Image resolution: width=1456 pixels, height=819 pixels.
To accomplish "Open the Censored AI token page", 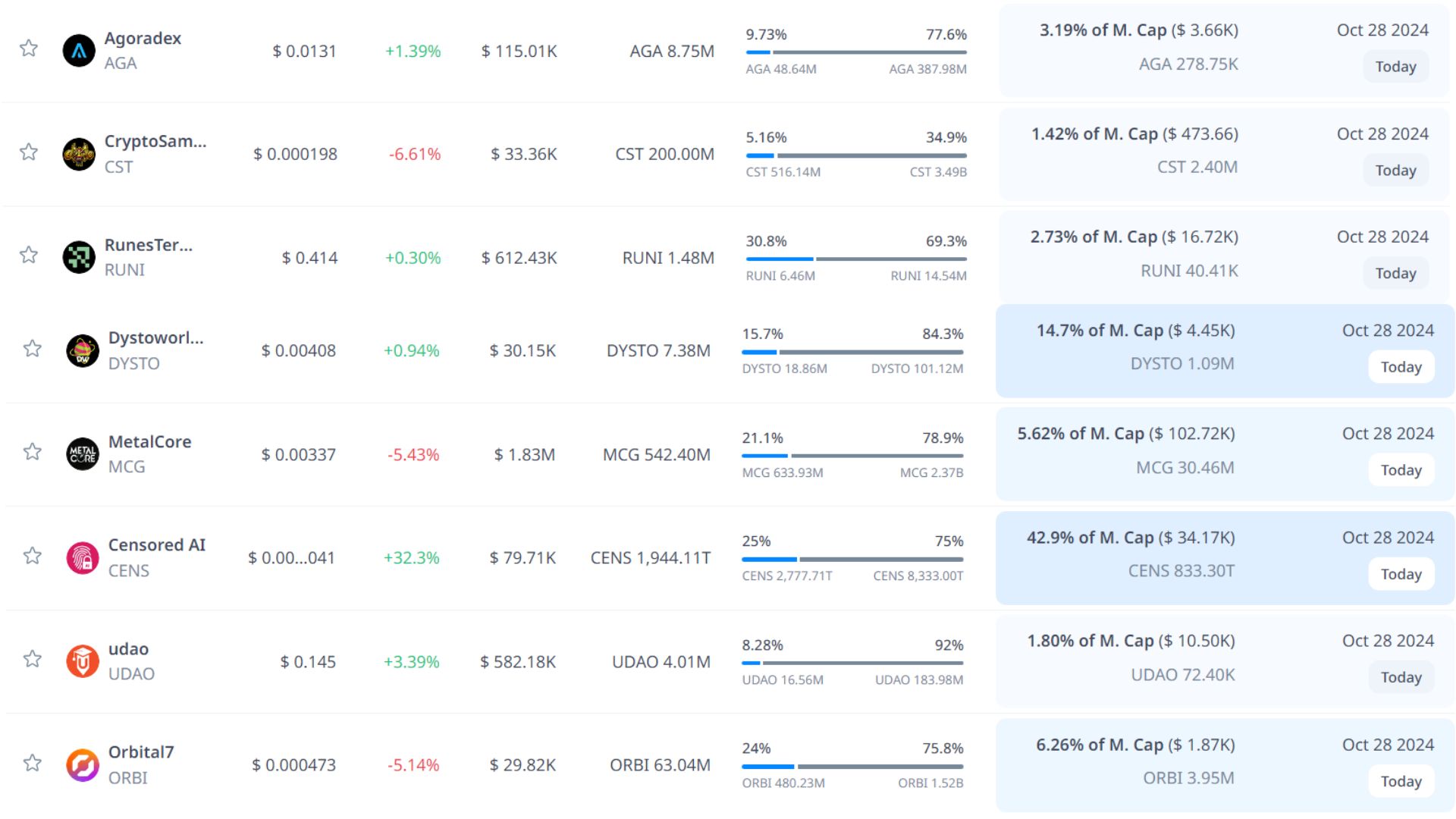I will click(x=156, y=545).
